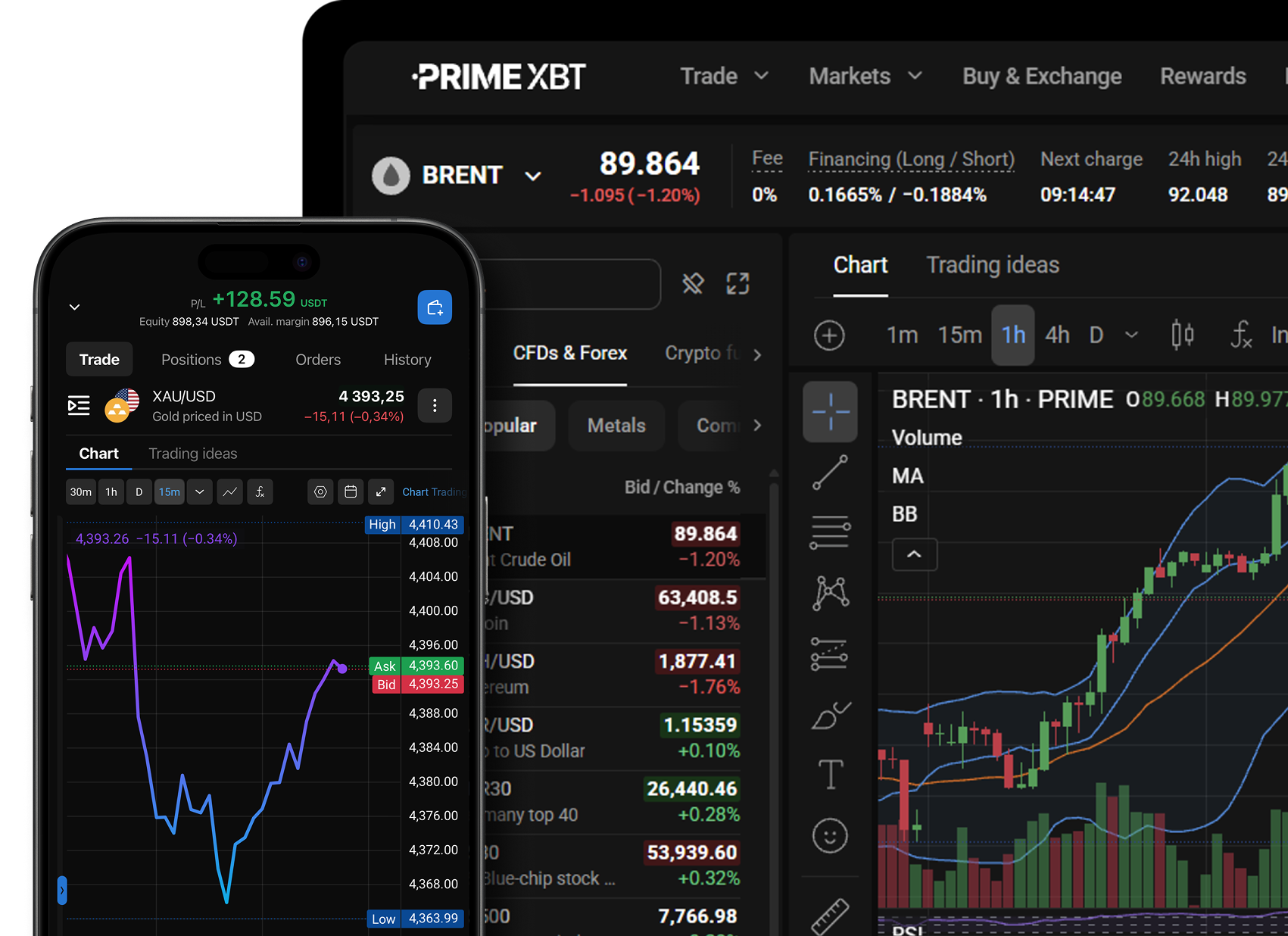Open the desktop indicators fx menu

1241,335
